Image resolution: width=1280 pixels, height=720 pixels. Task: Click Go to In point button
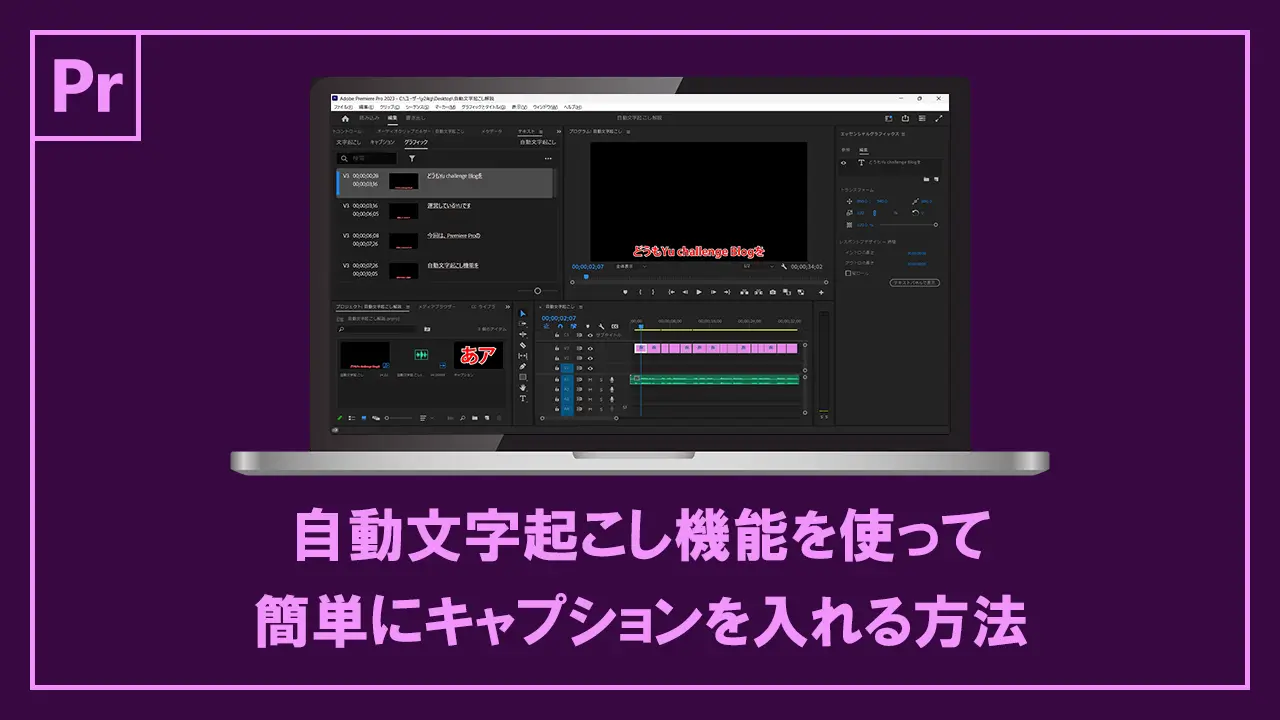pos(672,292)
